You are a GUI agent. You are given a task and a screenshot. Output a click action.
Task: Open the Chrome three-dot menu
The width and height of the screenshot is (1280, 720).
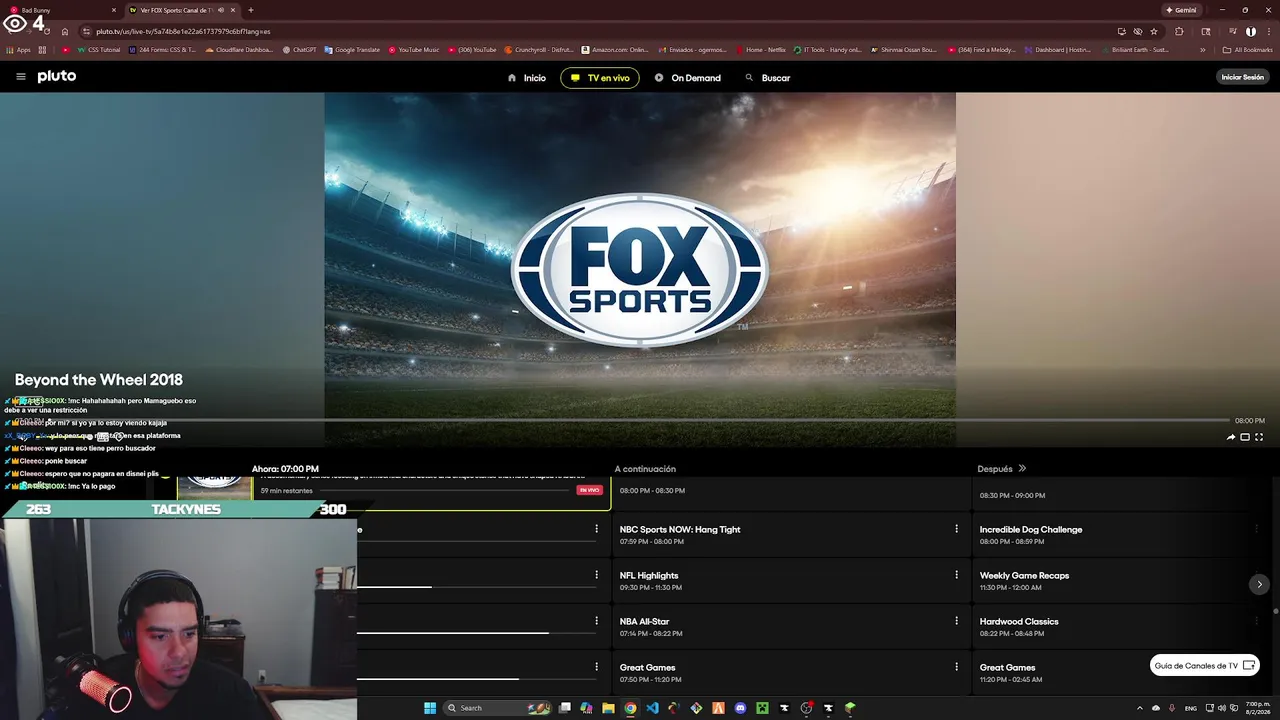(x=1268, y=31)
